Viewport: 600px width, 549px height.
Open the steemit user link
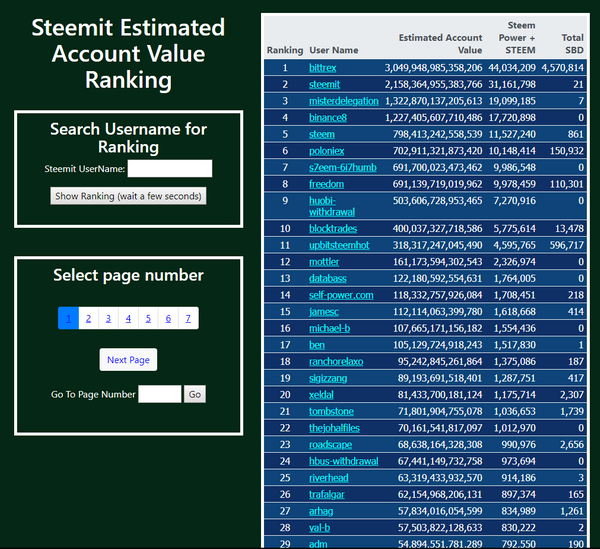point(324,84)
